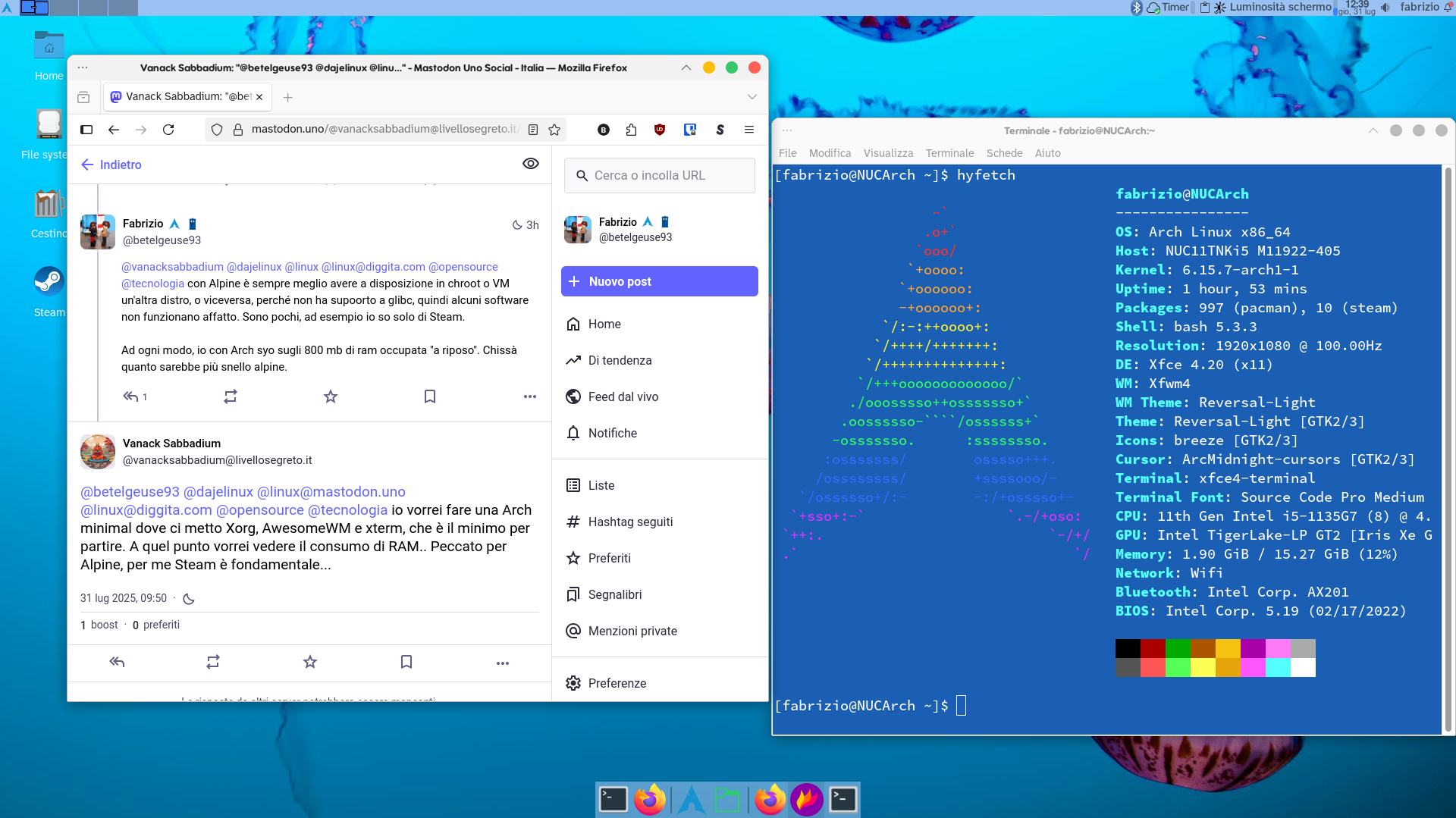Open a new Firefox tab
The width and height of the screenshot is (1456, 818).
click(x=288, y=97)
